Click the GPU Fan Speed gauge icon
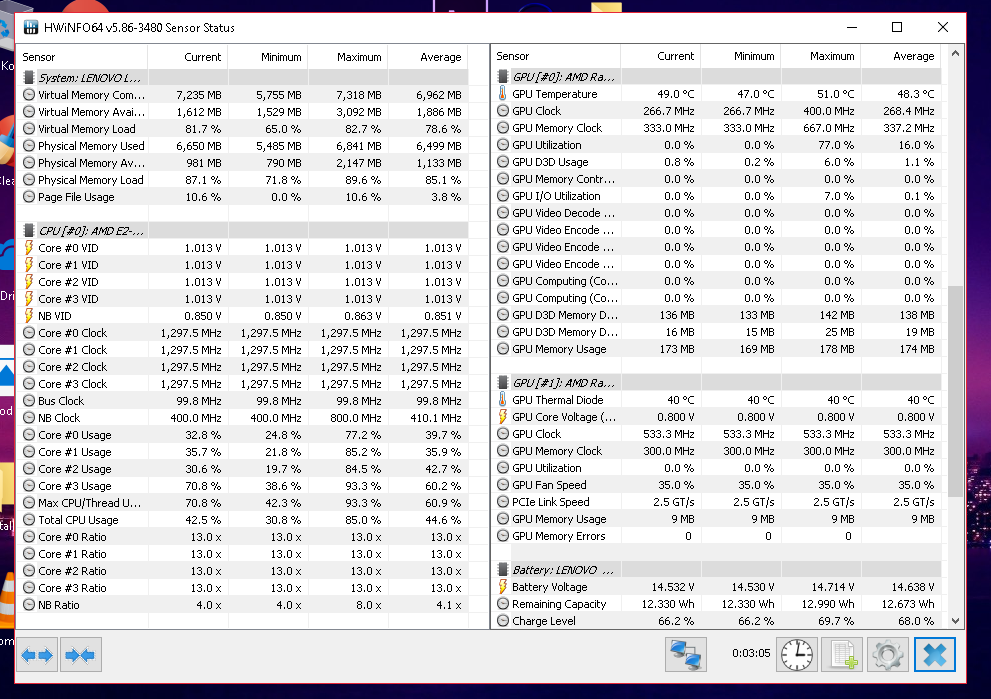Viewport: 991px width, 699px height. (x=502, y=485)
